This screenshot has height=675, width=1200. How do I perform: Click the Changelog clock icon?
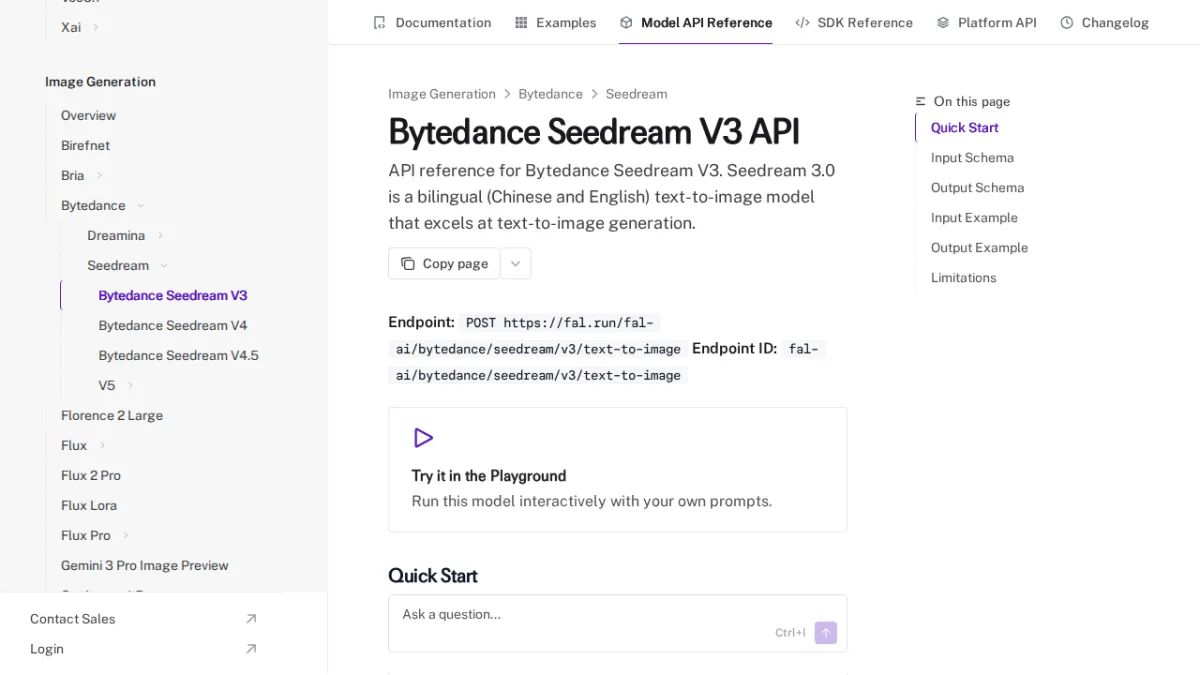coord(1067,22)
